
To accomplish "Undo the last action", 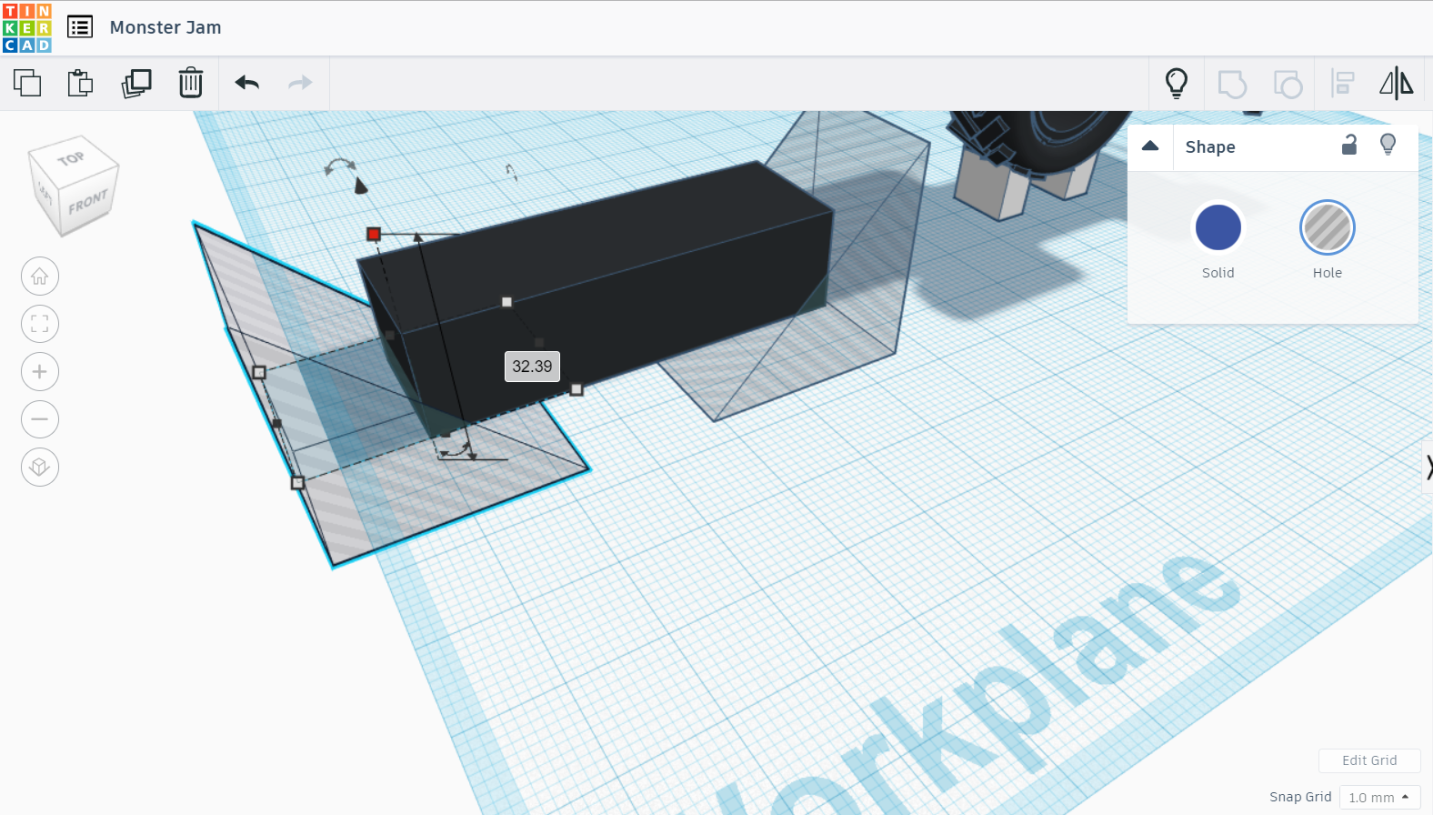I will pos(247,83).
